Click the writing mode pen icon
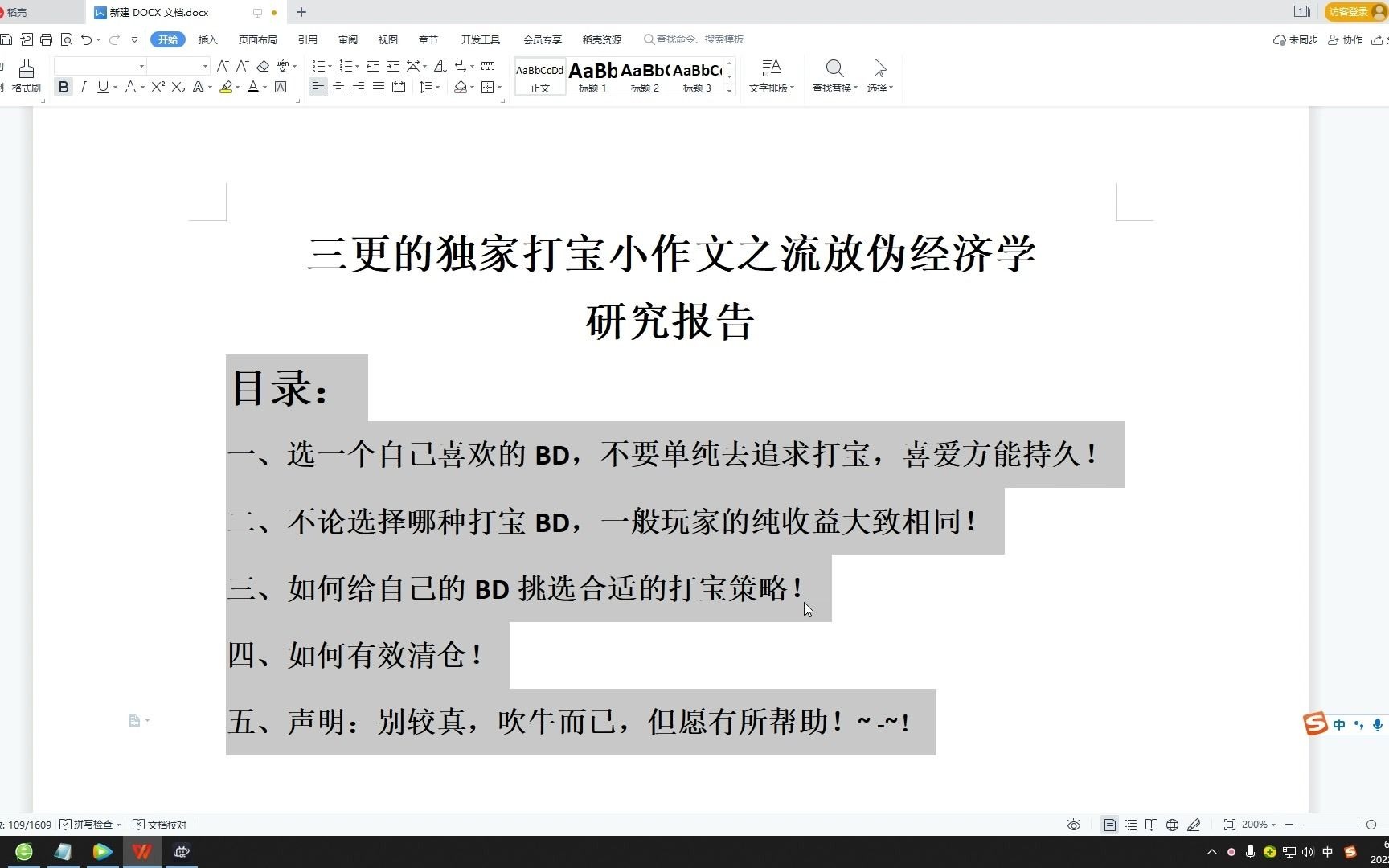Screen dimensions: 1389x868 [x=1194, y=825]
